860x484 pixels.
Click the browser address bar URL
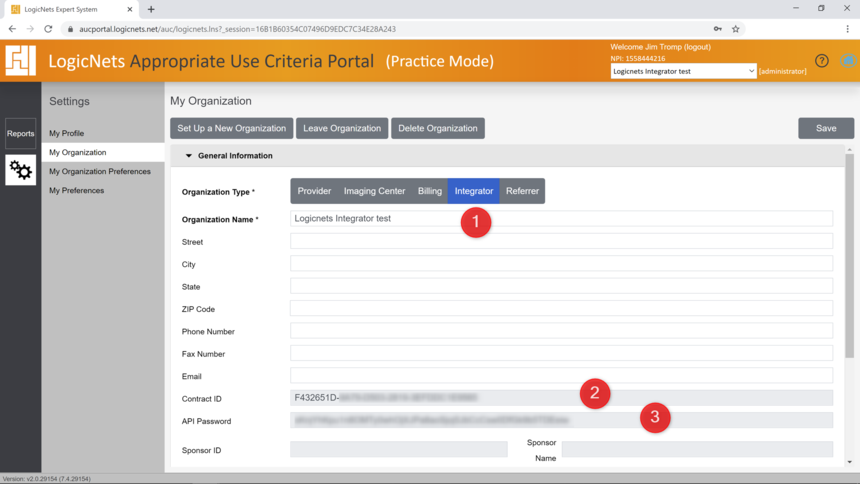pos(237,29)
